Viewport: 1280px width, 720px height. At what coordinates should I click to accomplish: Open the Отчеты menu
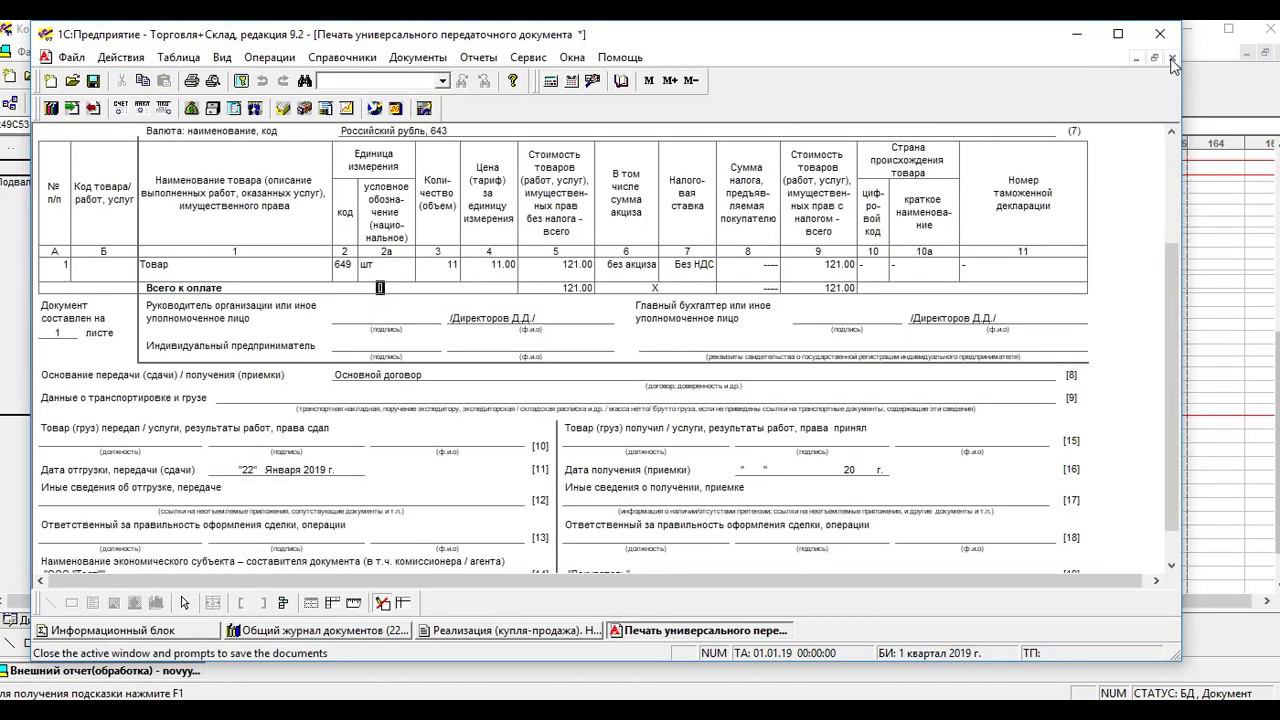click(478, 58)
